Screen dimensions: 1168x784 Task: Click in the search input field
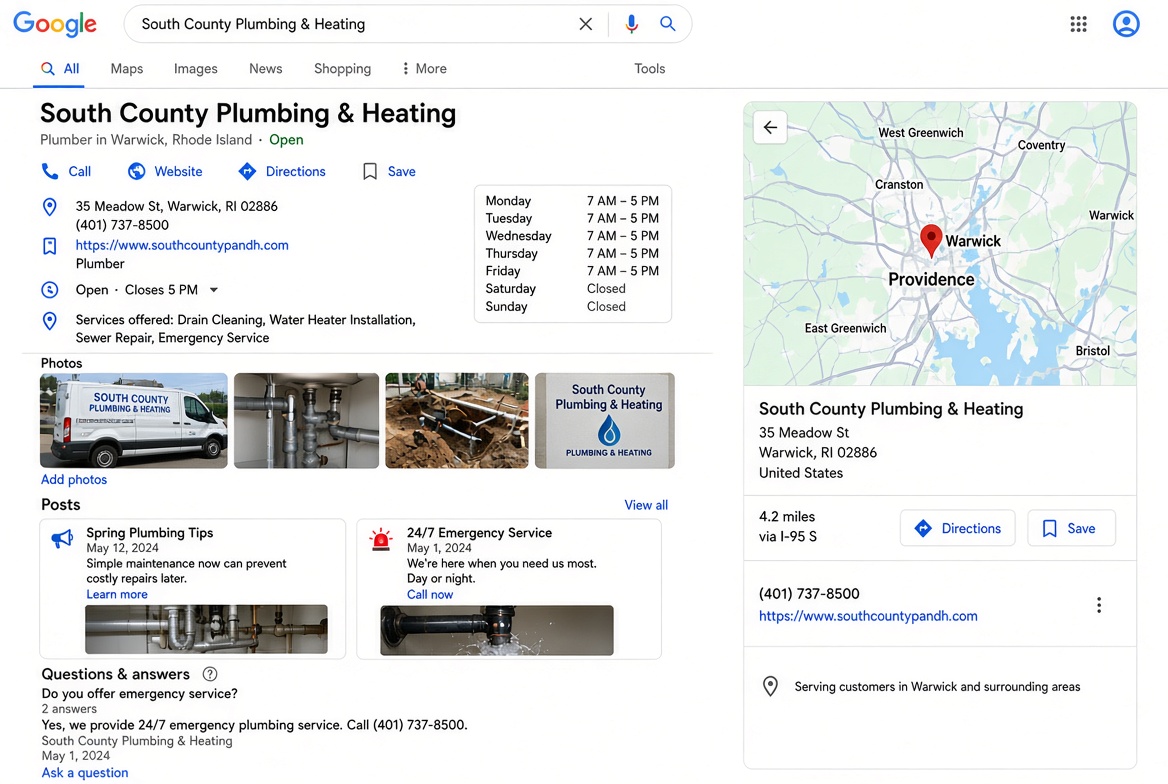click(x=354, y=24)
